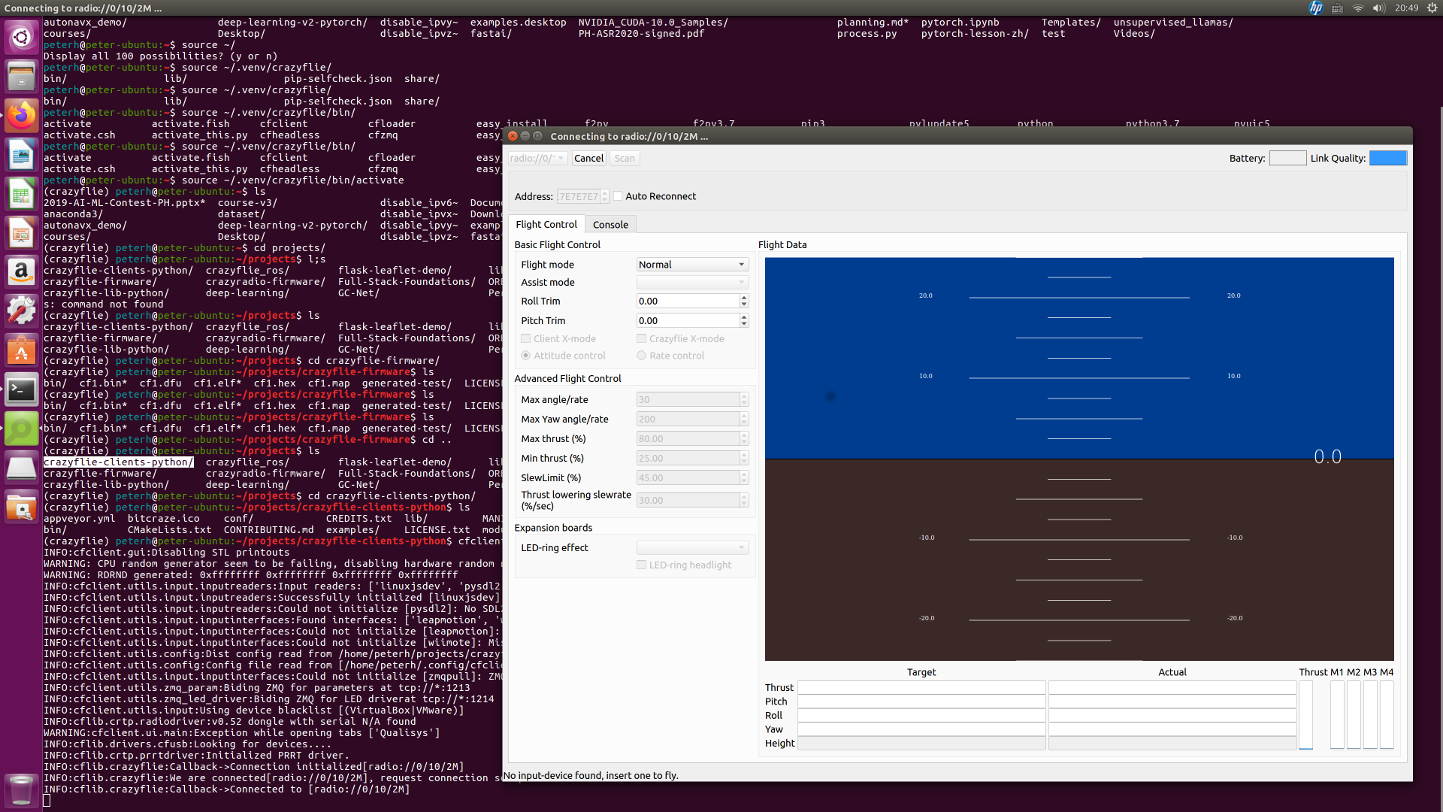1443x812 pixels.
Task: Switch to the Console tab
Action: coord(610,225)
